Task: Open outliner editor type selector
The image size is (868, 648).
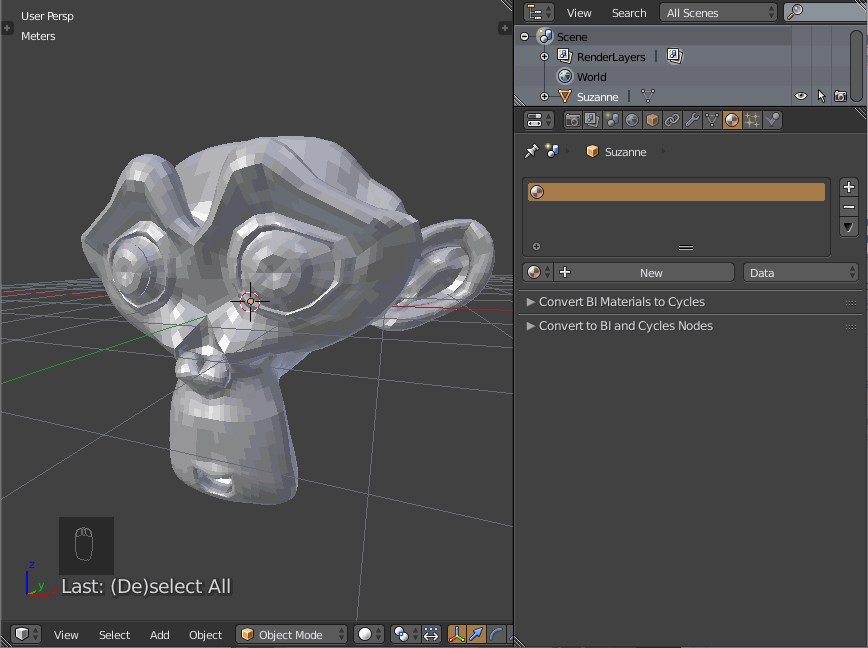Action: 539,12
